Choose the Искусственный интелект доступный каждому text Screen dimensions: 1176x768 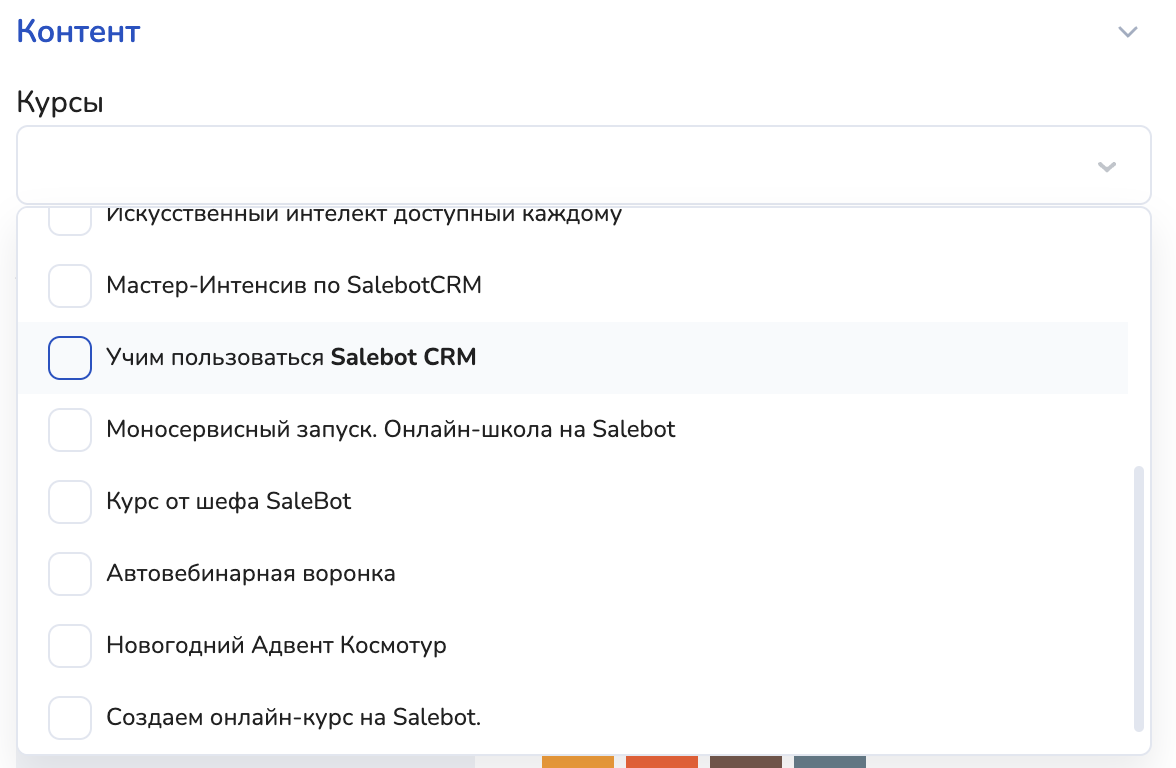[364, 215]
